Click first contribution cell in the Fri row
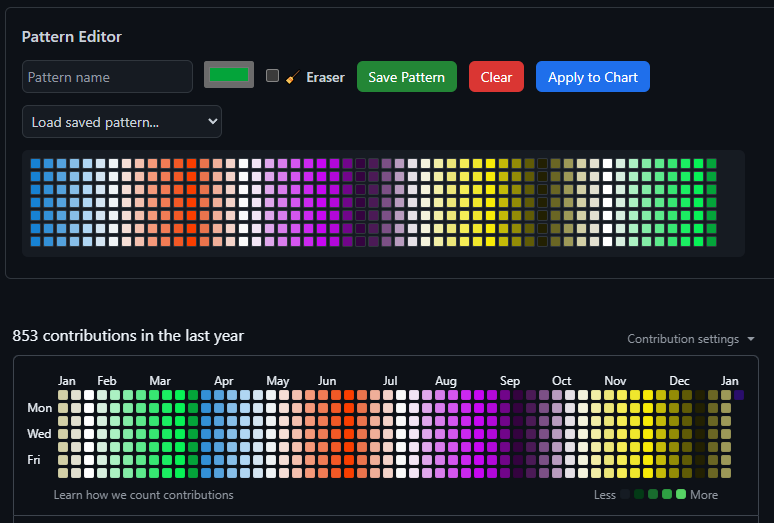The image size is (774, 523). tap(63, 460)
